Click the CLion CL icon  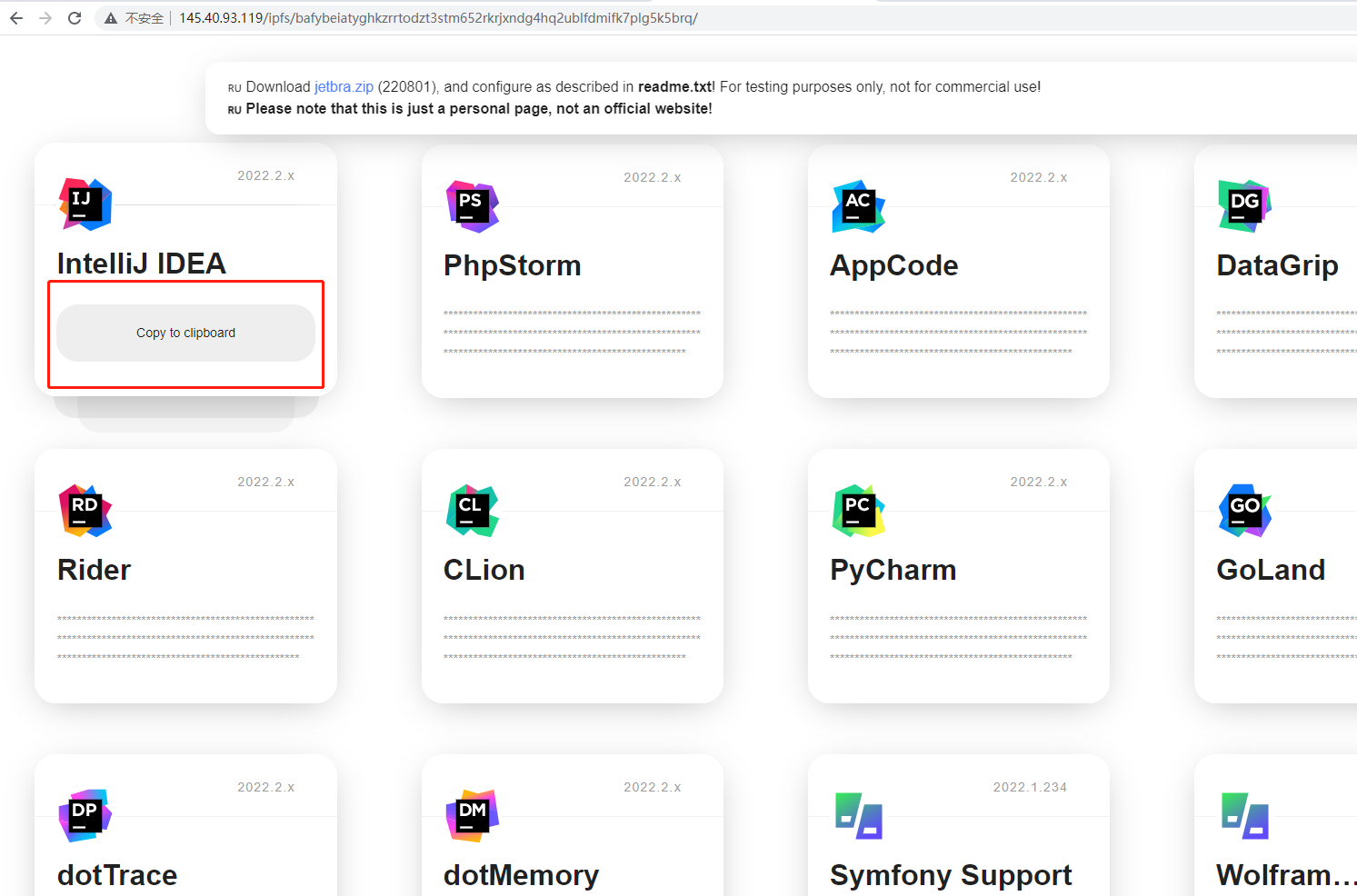(473, 511)
